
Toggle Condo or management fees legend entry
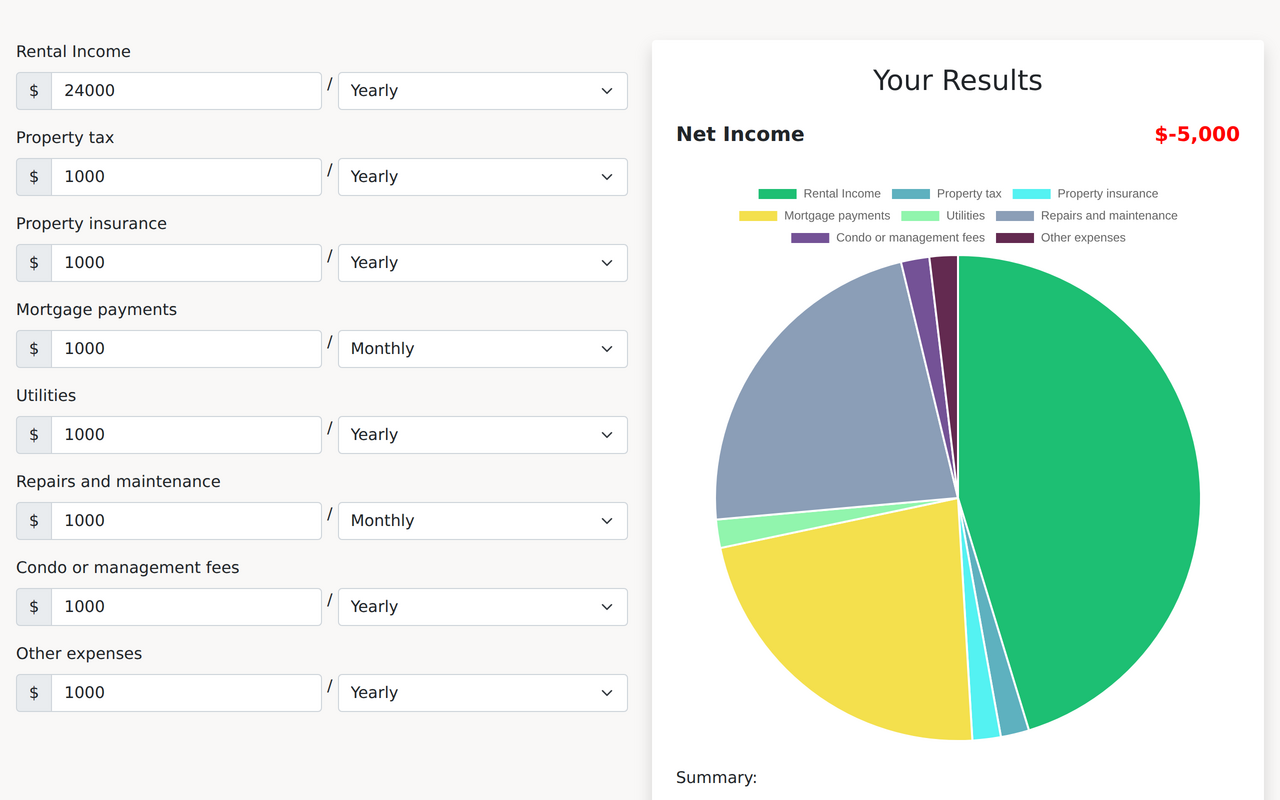(x=886, y=237)
